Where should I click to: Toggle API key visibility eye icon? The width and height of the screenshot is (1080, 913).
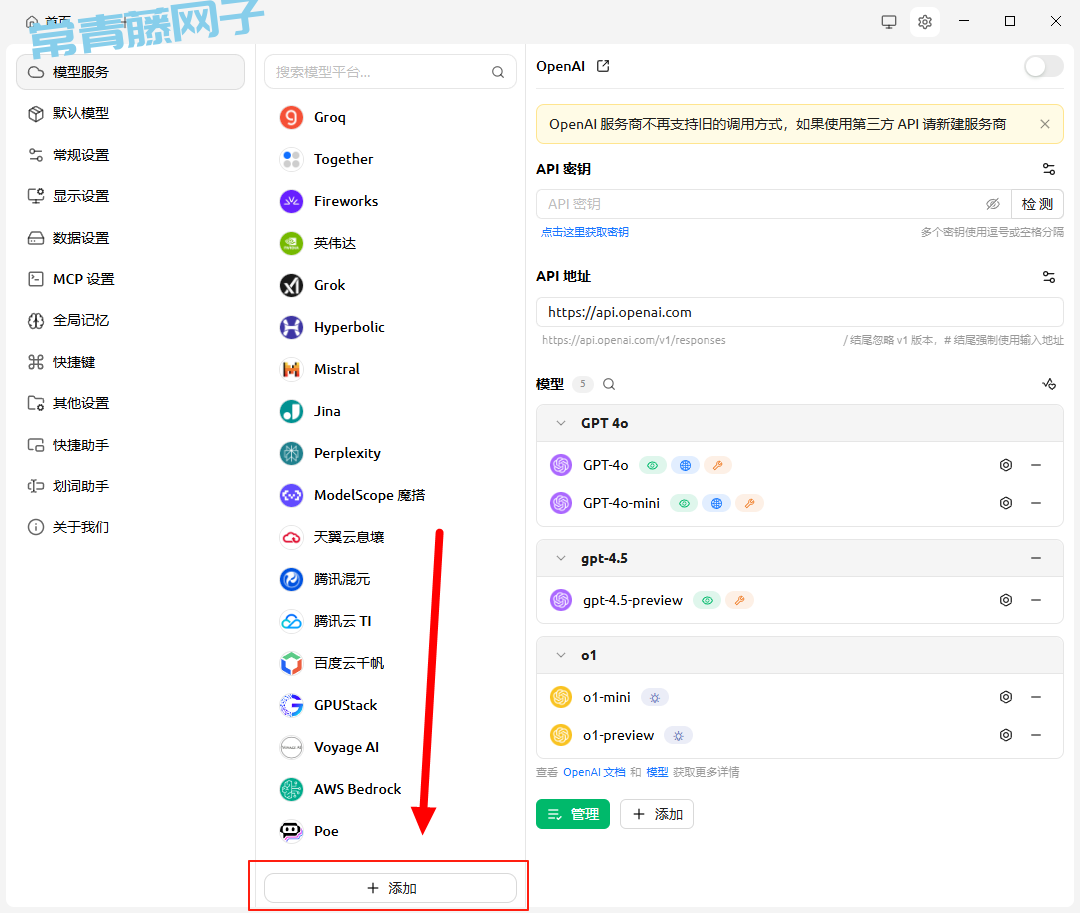[993, 204]
